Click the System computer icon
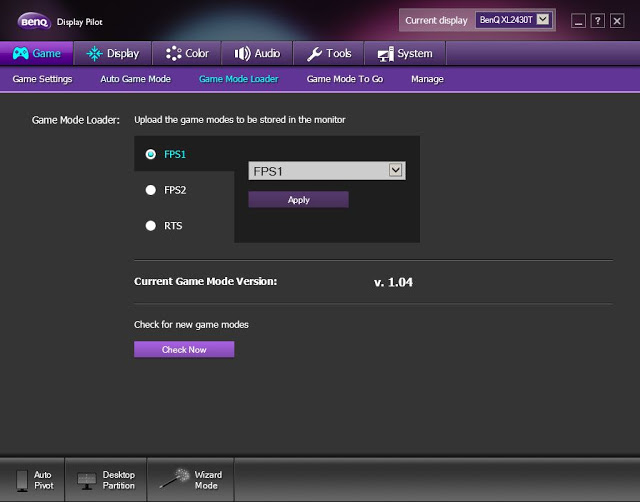 coord(386,54)
